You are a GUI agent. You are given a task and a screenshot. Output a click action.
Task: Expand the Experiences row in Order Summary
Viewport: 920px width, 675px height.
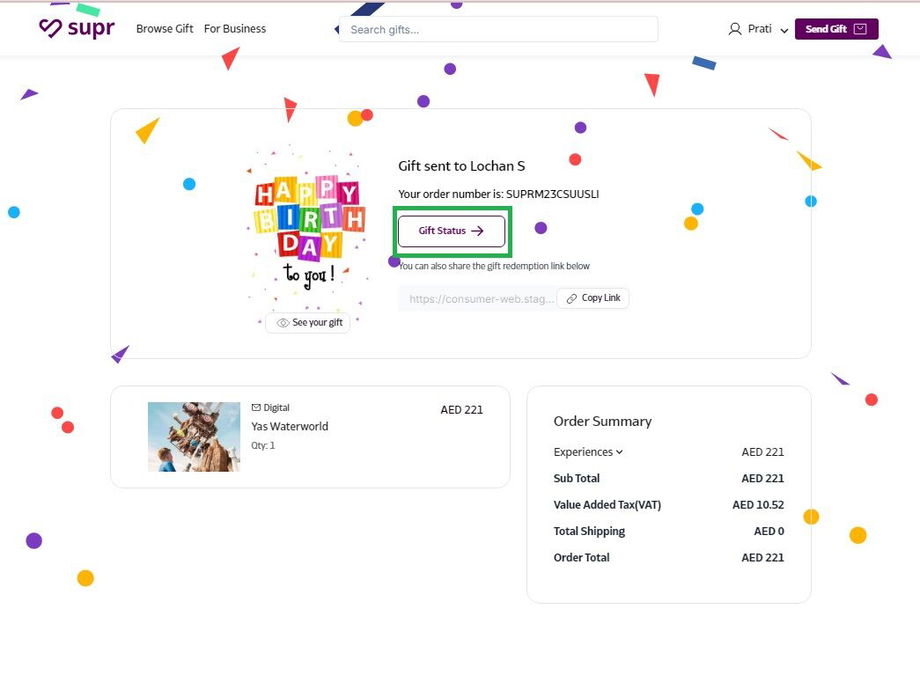click(x=588, y=452)
